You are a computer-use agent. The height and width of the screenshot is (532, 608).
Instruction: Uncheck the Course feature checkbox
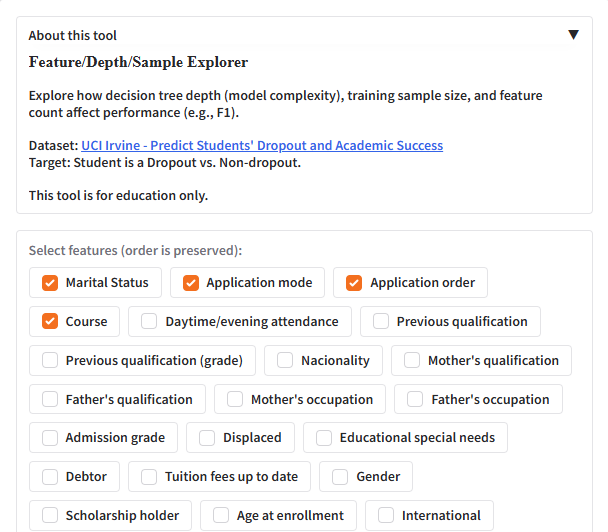point(50,322)
